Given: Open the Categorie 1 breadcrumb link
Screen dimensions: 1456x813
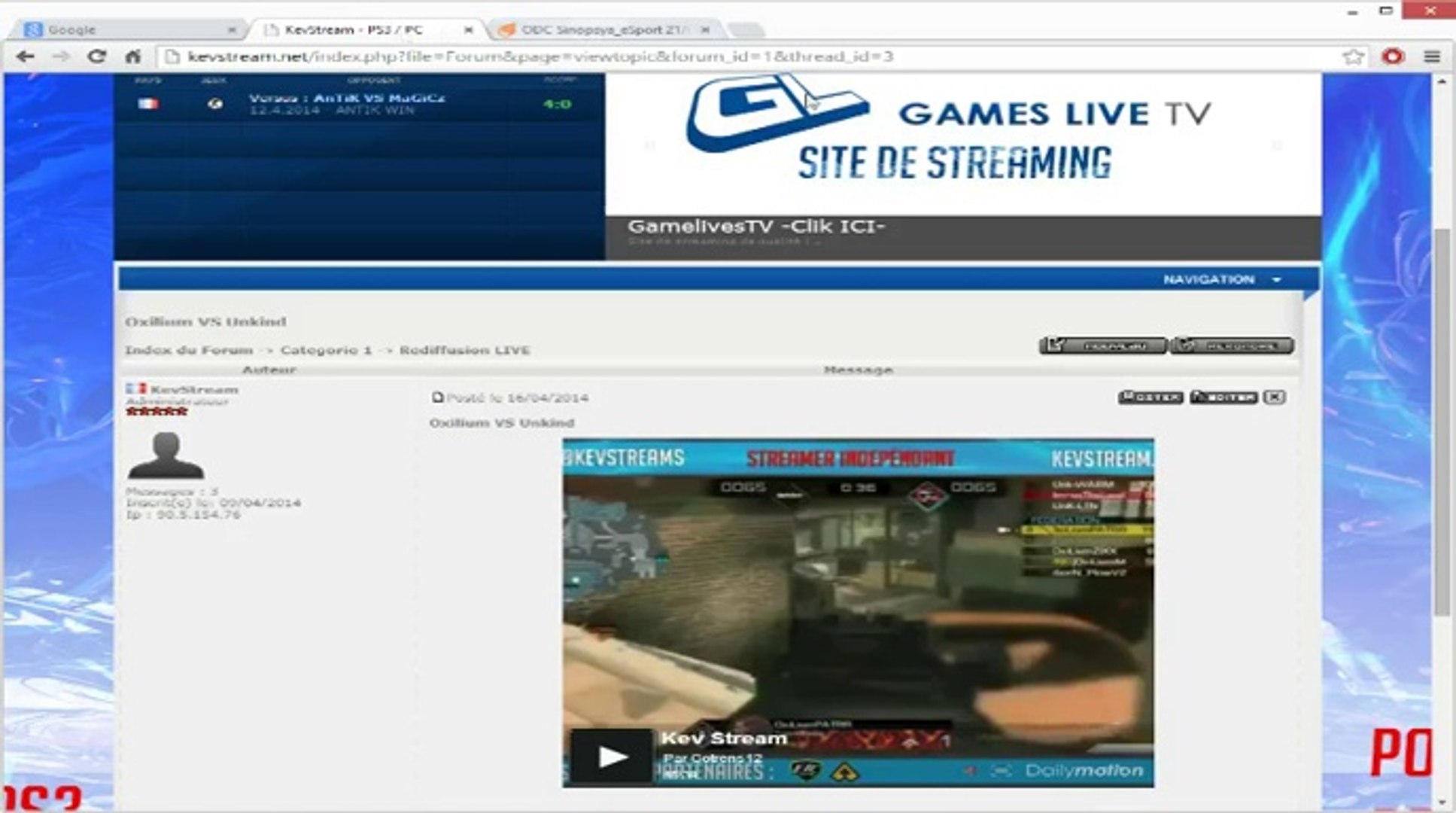Looking at the screenshot, I should (x=326, y=350).
